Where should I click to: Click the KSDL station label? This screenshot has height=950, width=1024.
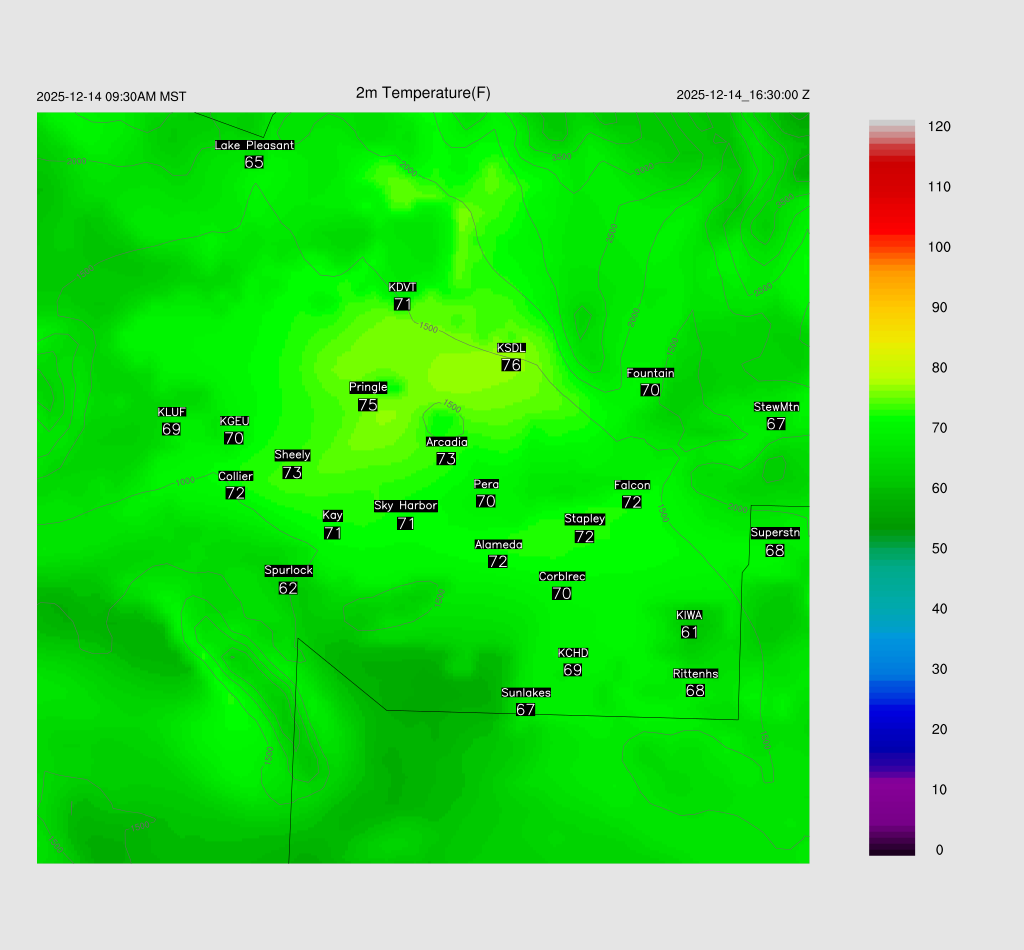511,348
